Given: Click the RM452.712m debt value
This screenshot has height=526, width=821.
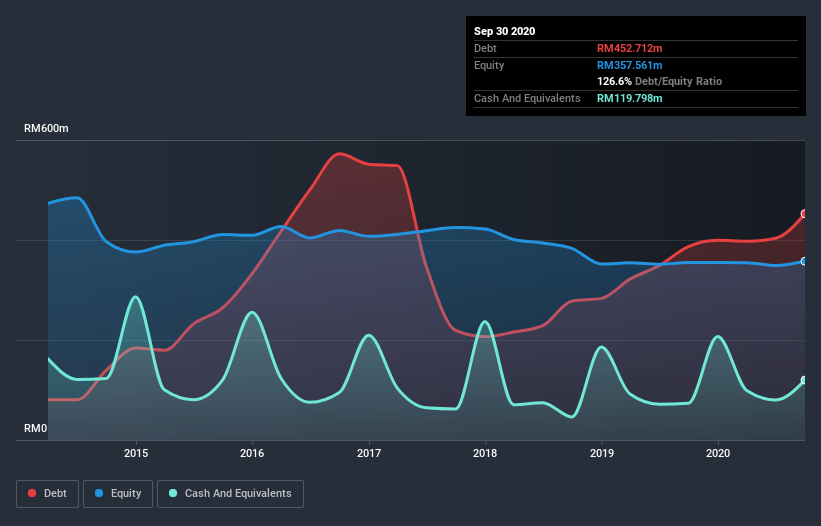Looking at the screenshot, I should point(629,48).
